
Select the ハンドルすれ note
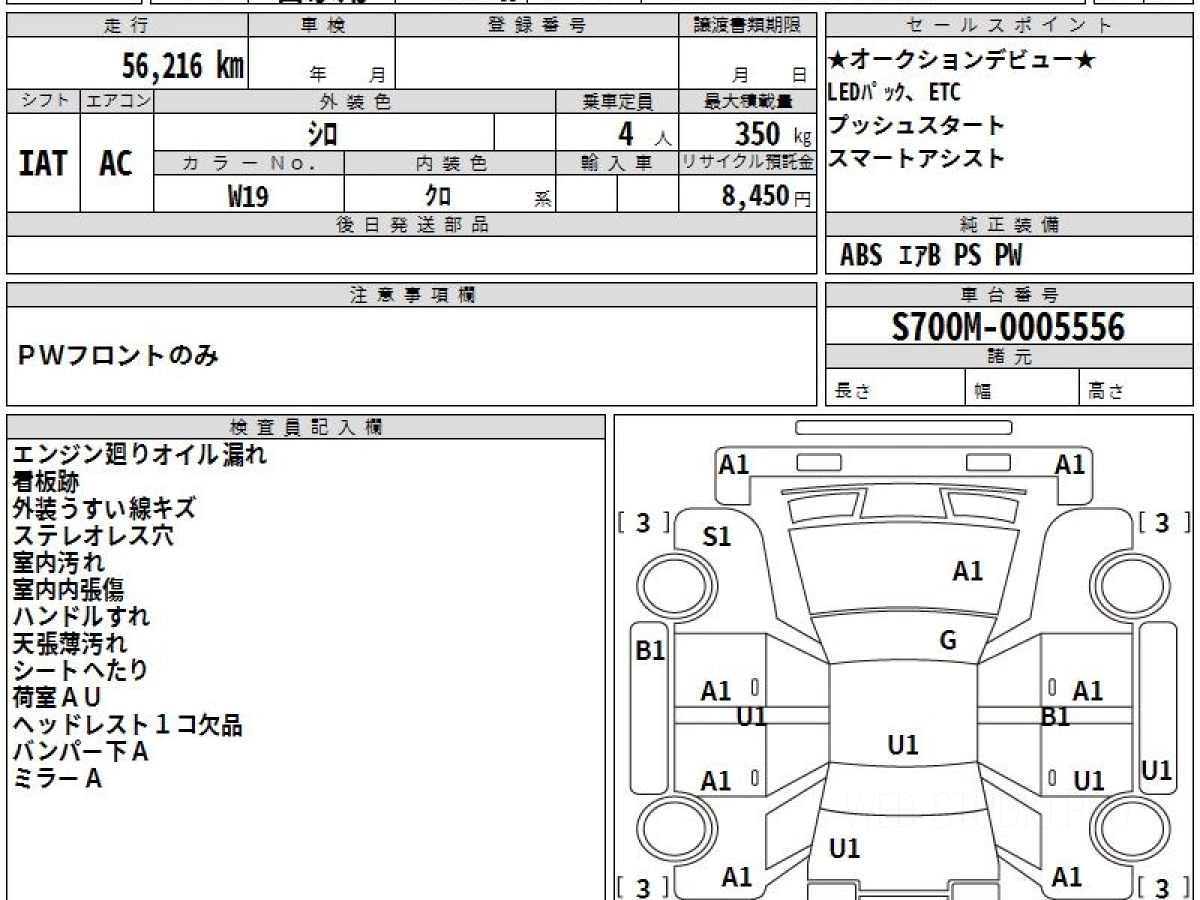tap(81, 616)
